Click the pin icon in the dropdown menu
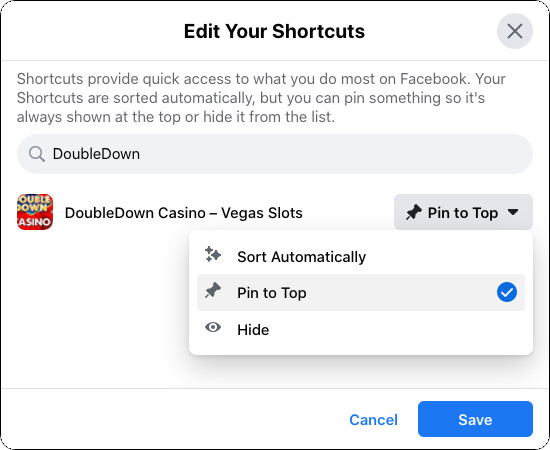The height and width of the screenshot is (450, 550). pos(213,290)
